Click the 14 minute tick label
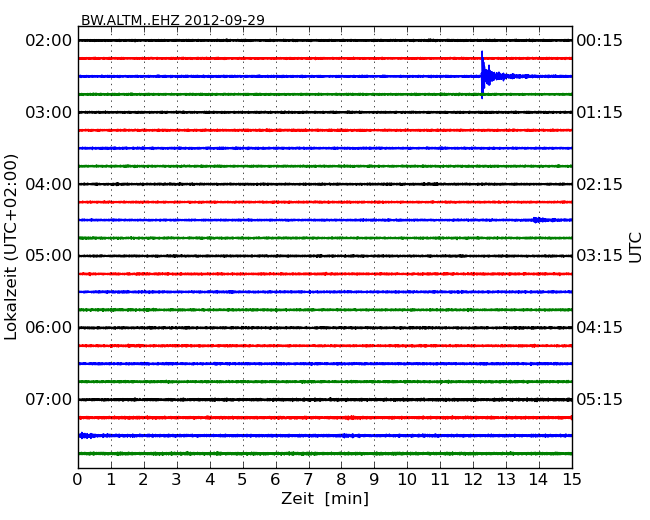The width and height of the screenshot is (650, 520). [539, 480]
